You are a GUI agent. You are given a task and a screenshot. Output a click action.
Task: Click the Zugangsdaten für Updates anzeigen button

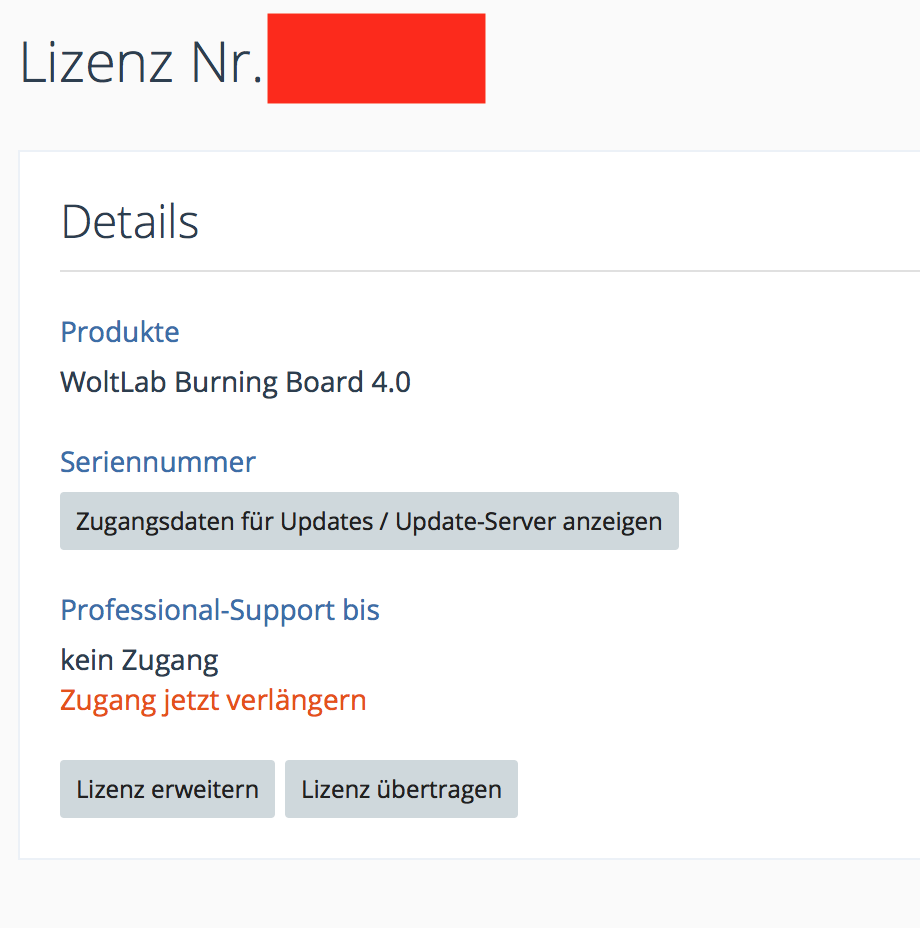(x=369, y=521)
